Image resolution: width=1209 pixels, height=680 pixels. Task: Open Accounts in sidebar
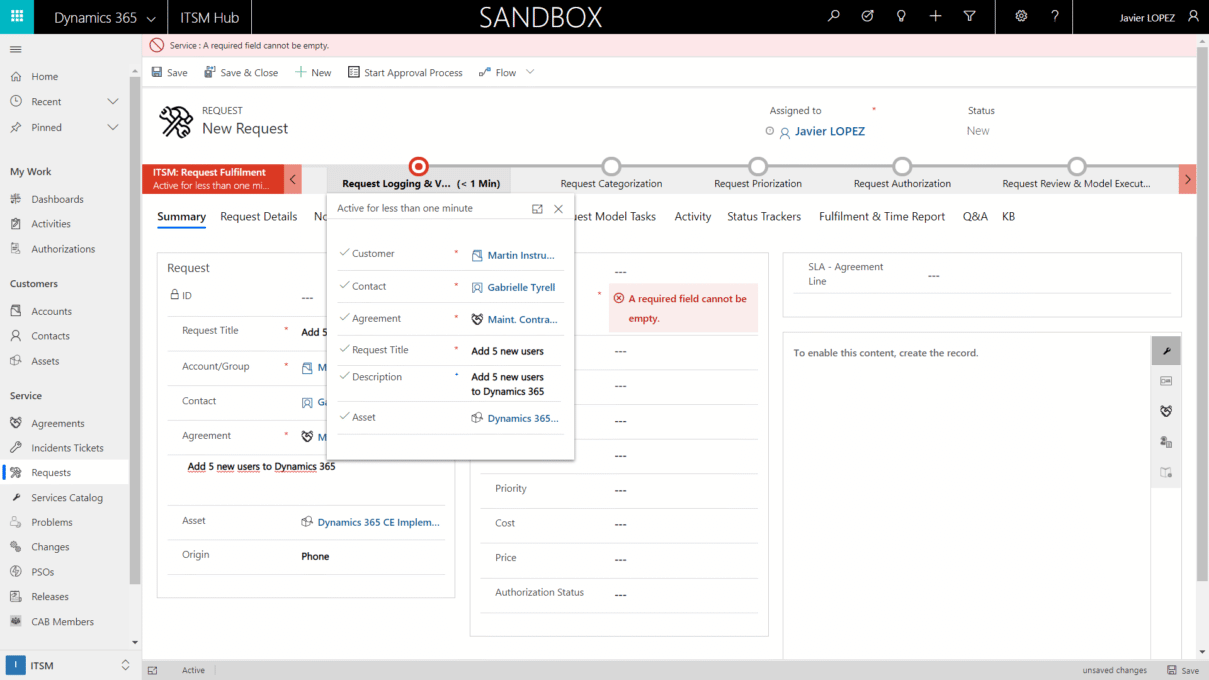pos(51,311)
